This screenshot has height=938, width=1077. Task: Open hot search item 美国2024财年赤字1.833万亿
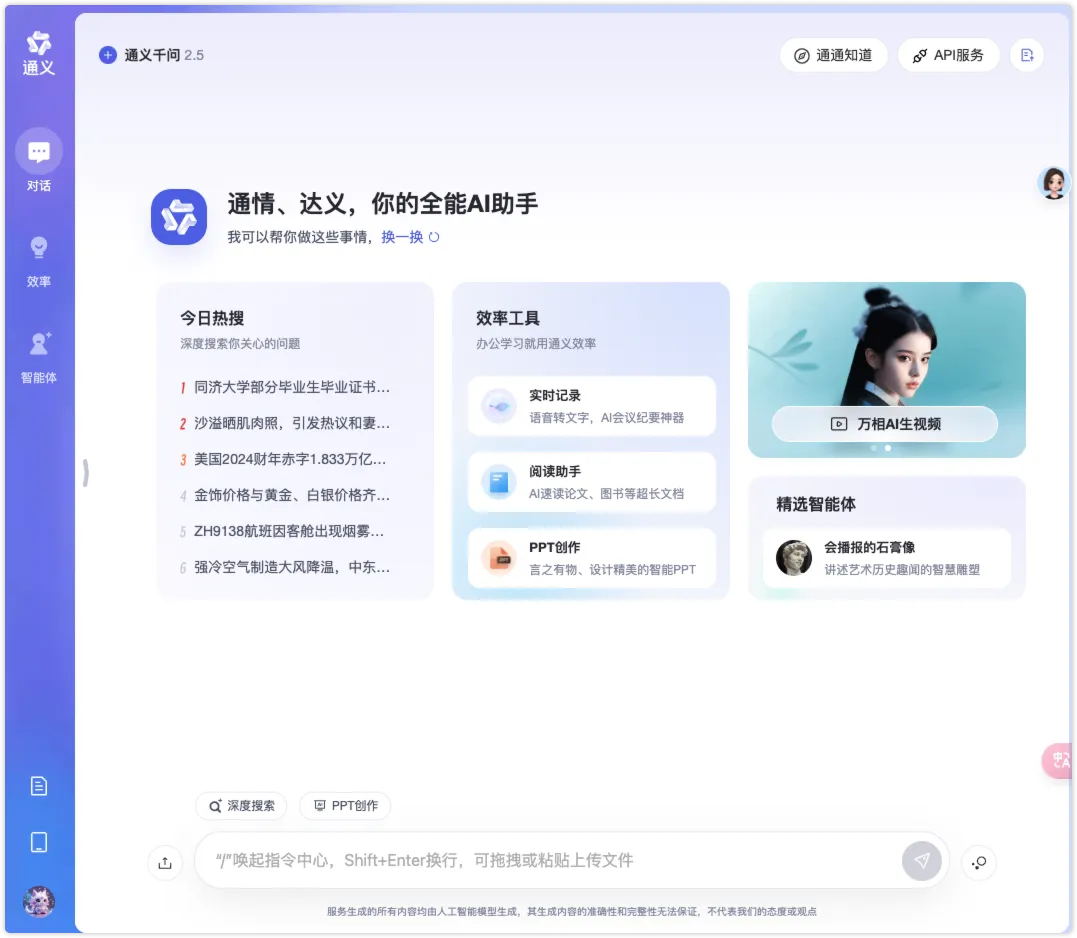[290, 459]
